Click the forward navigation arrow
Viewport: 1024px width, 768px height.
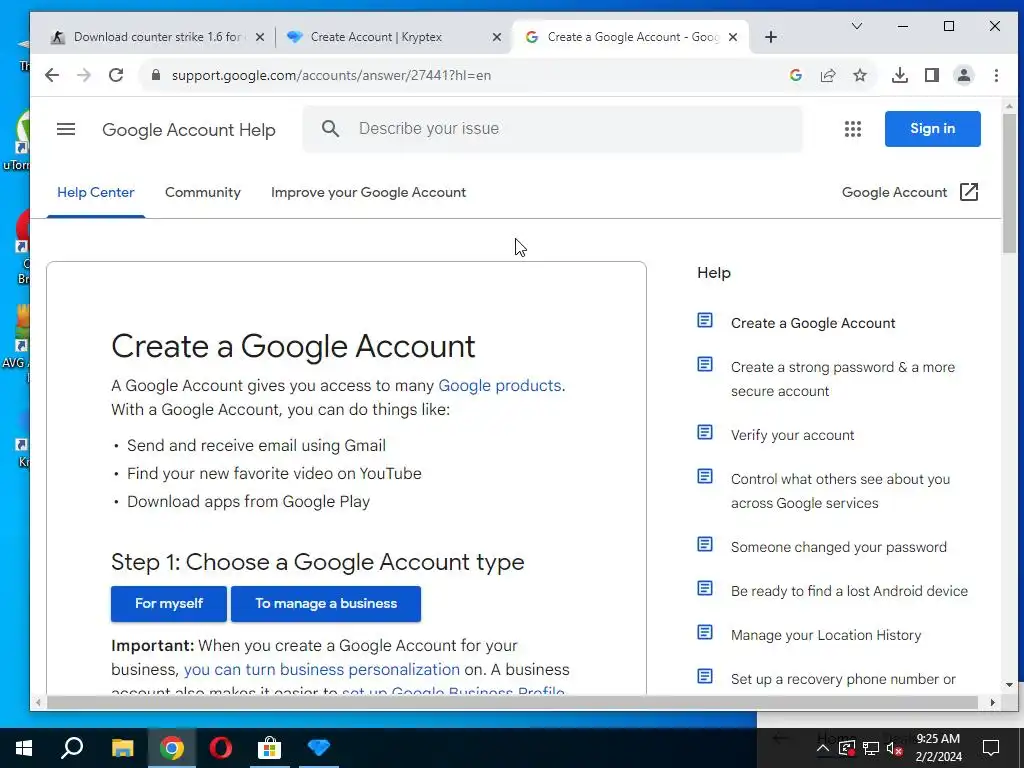84,75
